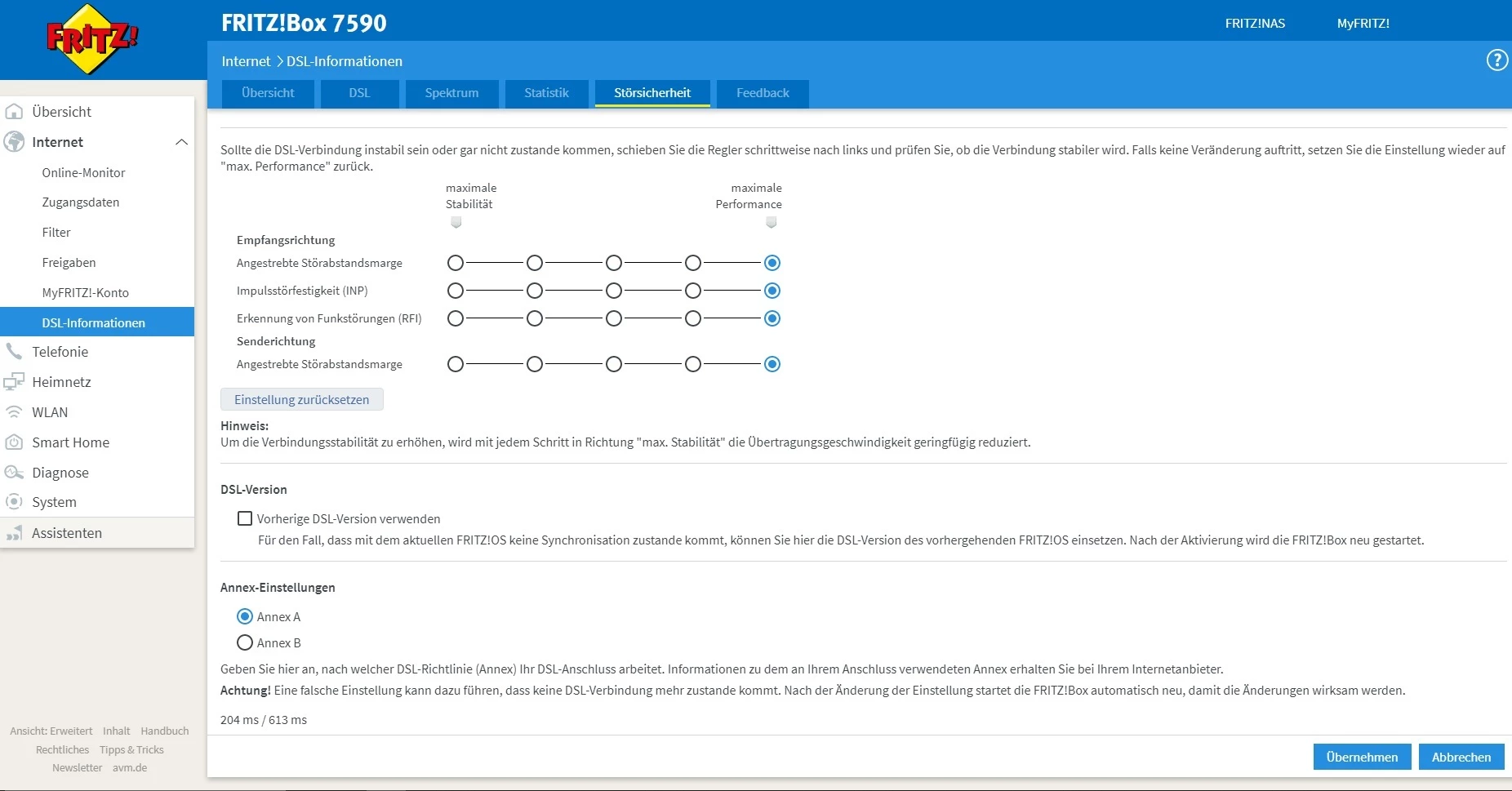Screen dimensions: 1512x791
Task: Set Senderichtung Störabstandsmarge to maximale Stabilität
Action: [456, 364]
